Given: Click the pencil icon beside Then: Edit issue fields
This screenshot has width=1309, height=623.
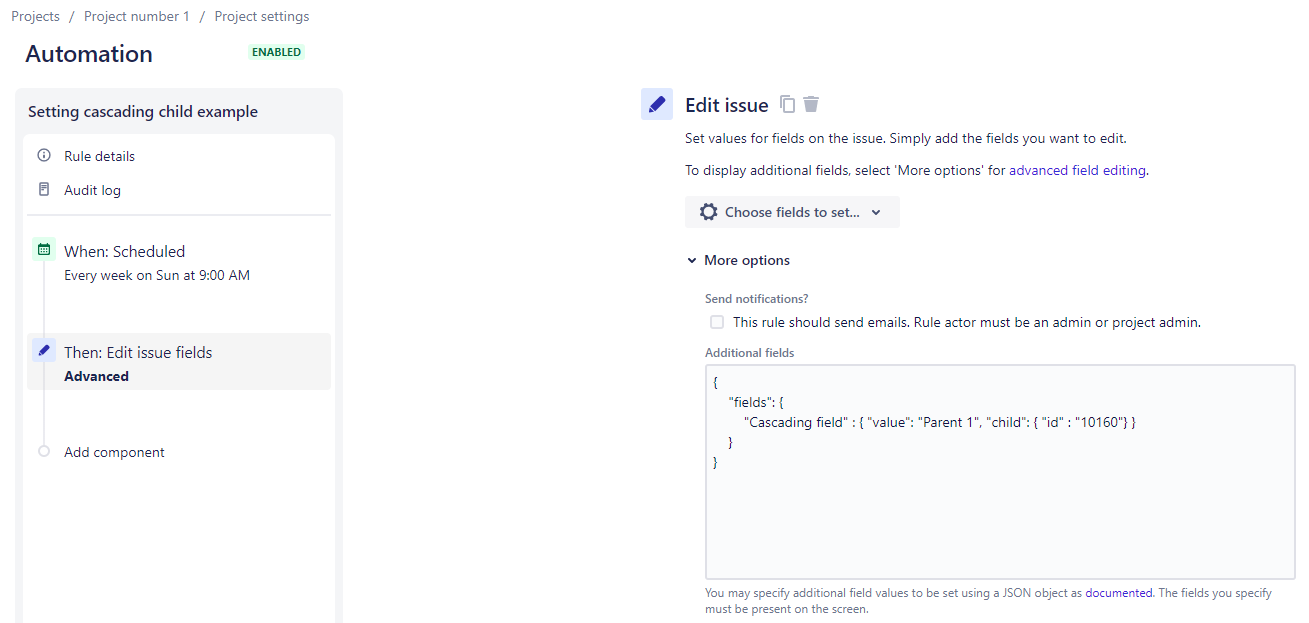Looking at the screenshot, I should pyautogui.click(x=43, y=350).
